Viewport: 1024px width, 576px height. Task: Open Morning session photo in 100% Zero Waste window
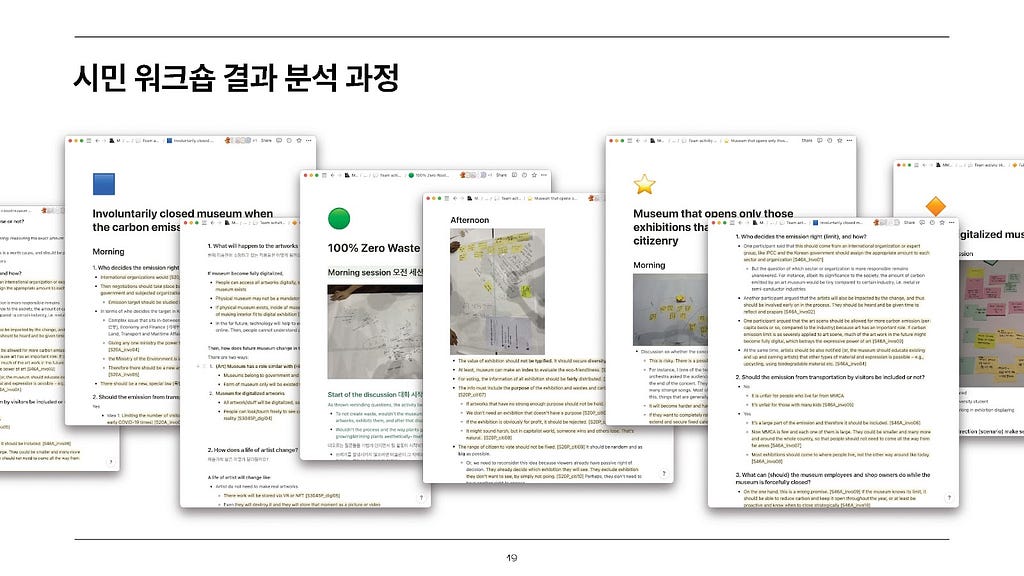pos(376,332)
